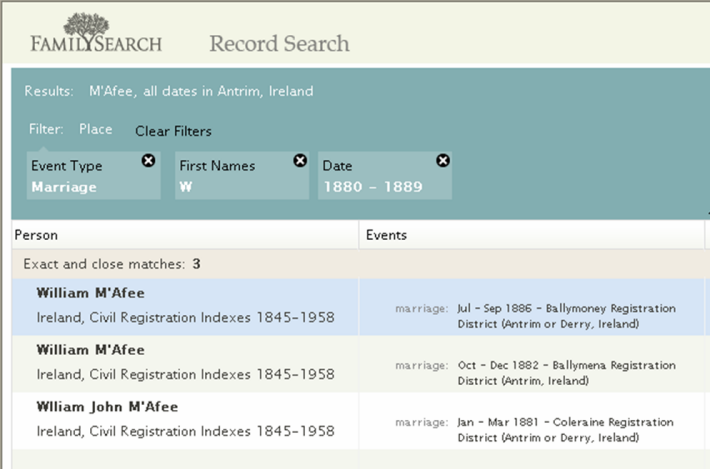Click the Clear Filters link
The height and width of the screenshot is (469, 710).
point(173,131)
